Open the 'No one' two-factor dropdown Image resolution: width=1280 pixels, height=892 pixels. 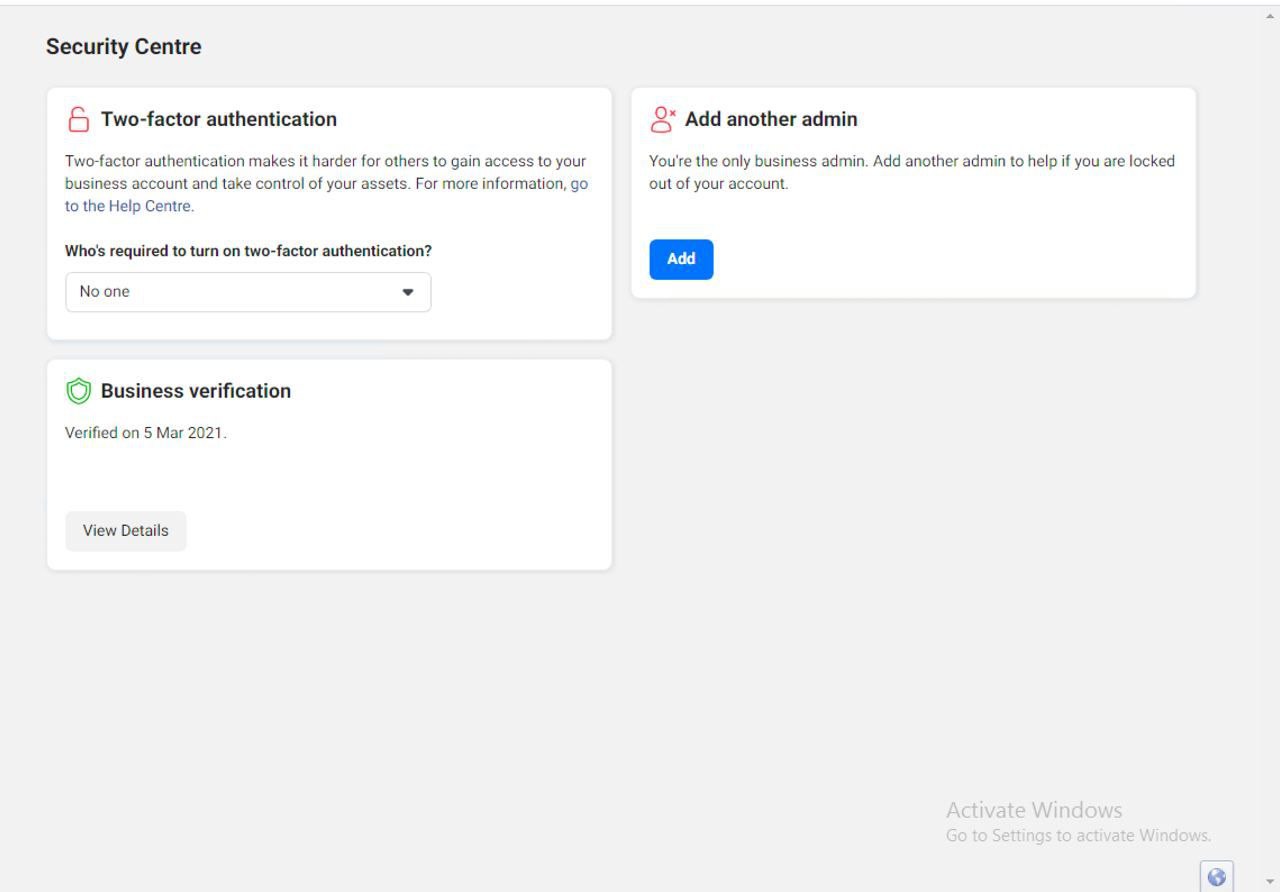(x=248, y=292)
